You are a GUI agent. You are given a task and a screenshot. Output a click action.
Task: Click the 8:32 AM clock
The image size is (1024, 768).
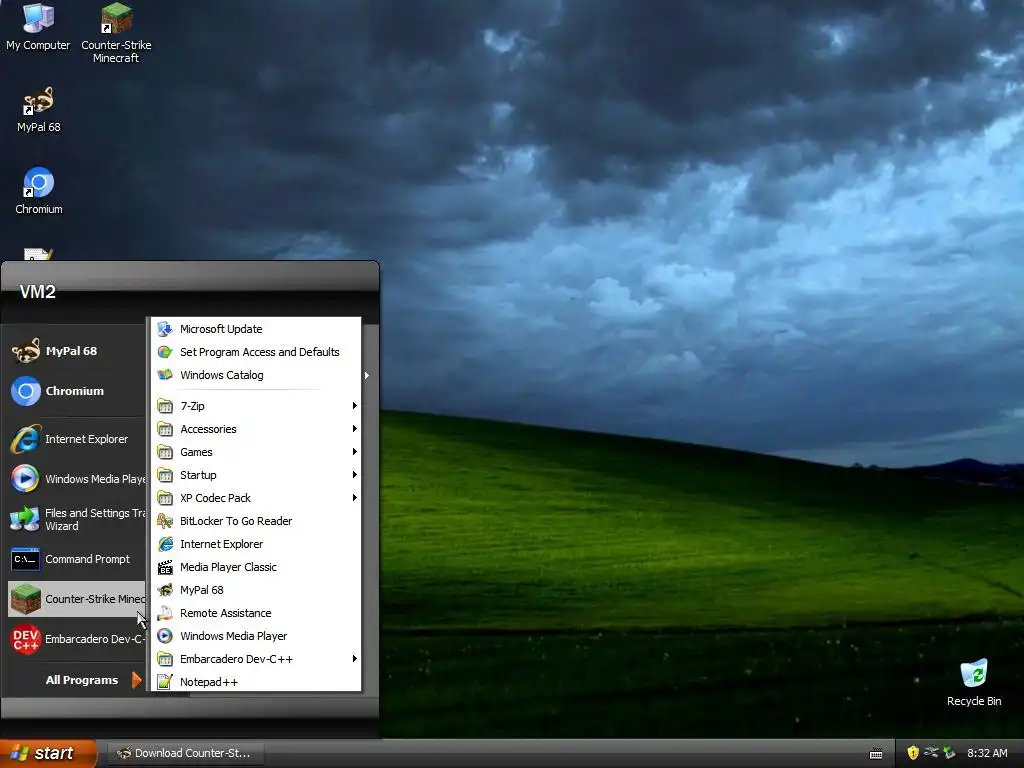987,753
